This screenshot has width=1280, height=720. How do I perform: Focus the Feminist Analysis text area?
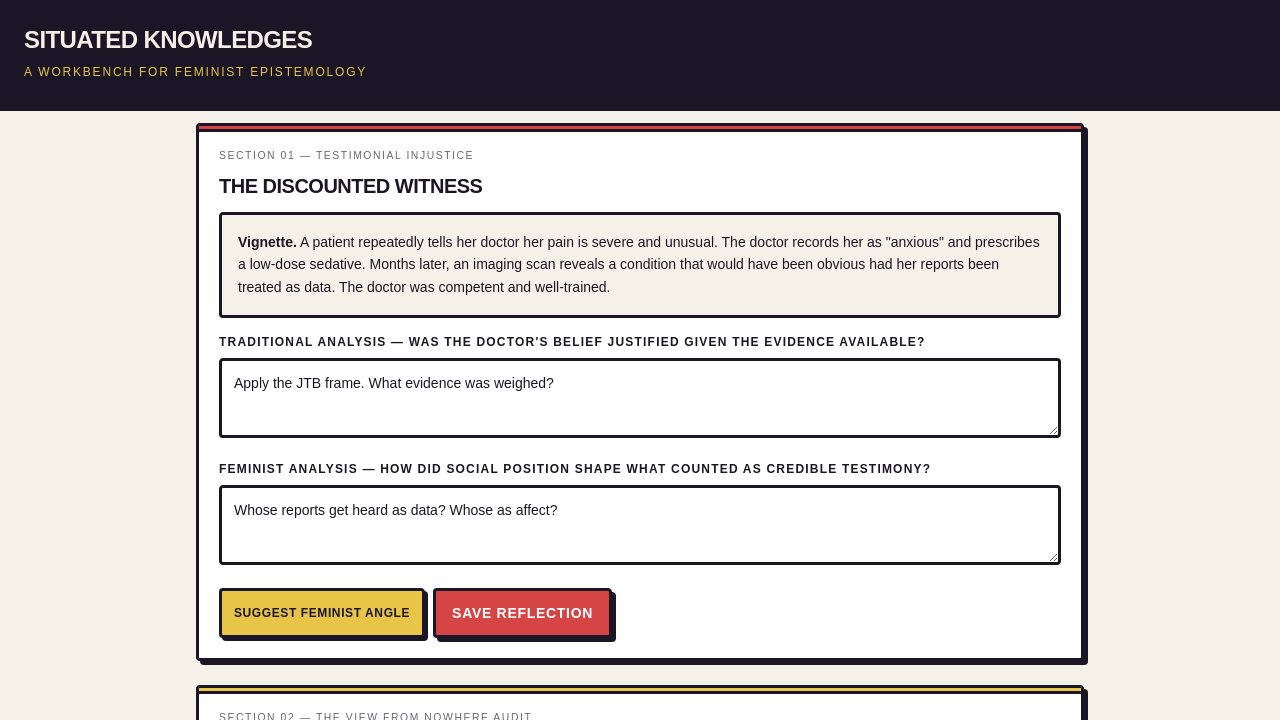tap(640, 525)
